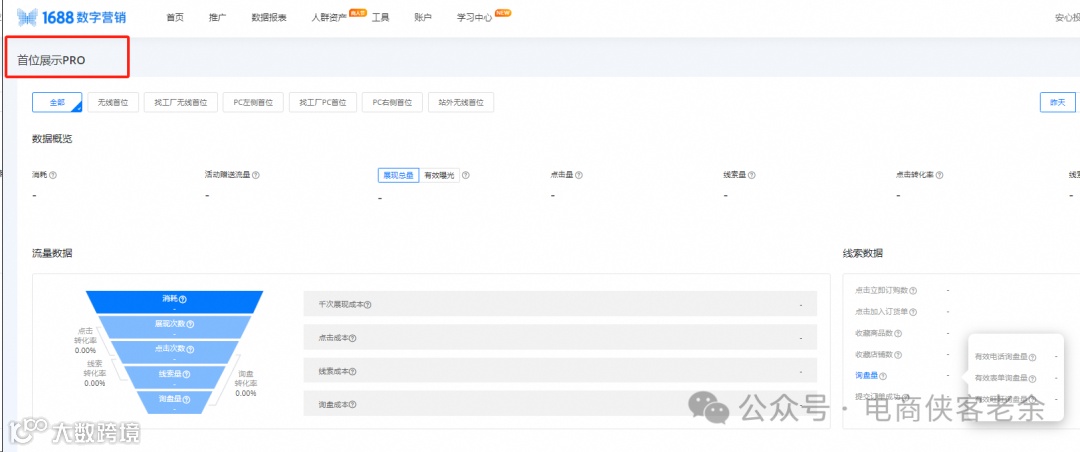Click the 首位展示PRO page title
1080x452 pixels.
point(52,60)
